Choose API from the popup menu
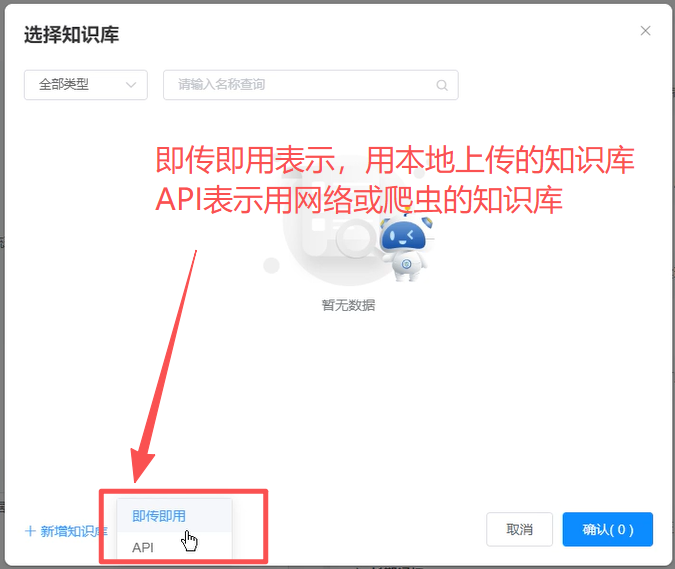 (x=174, y=547)
